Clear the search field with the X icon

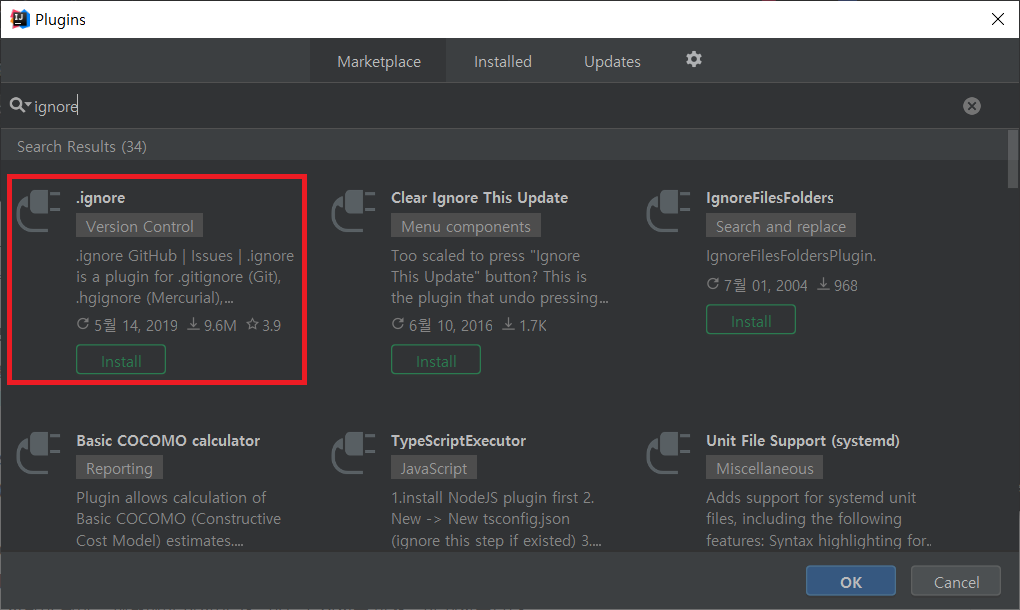tap(971, 106)
